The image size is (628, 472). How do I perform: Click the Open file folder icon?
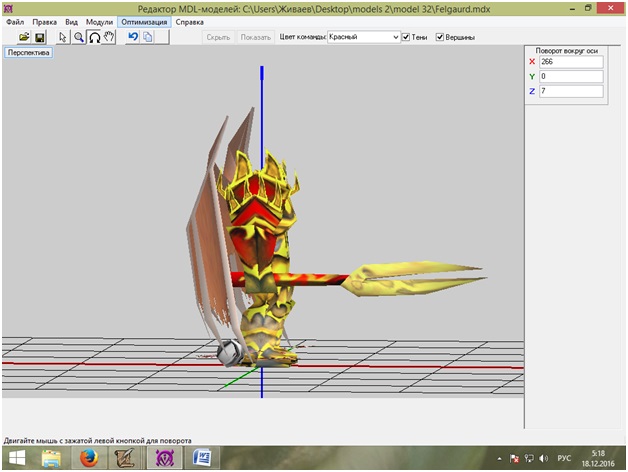[x=24, y=37]
